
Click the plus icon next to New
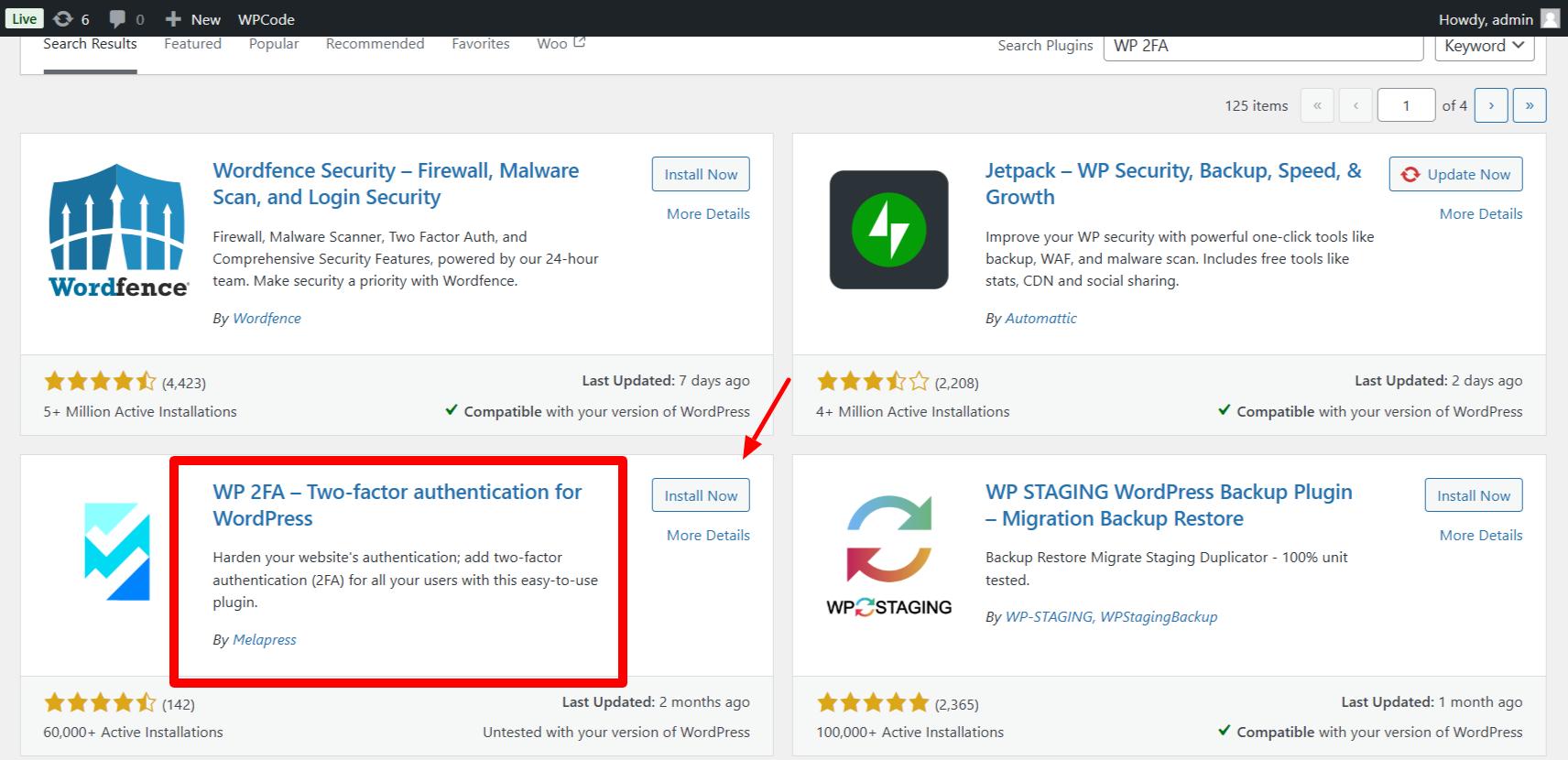[x=173, y=18]
